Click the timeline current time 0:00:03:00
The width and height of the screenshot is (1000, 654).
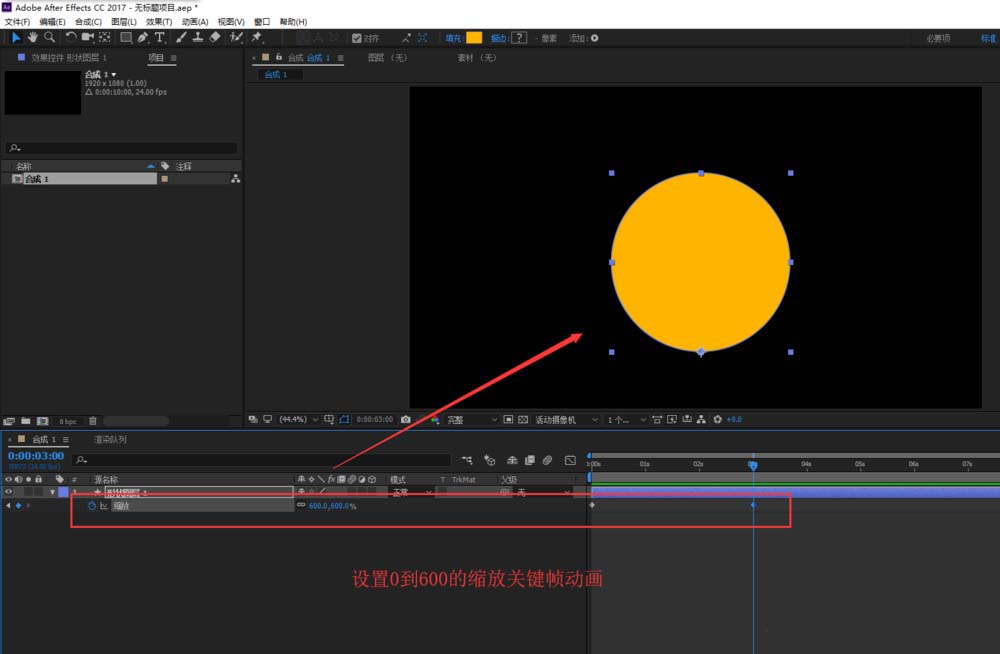tap(36, 456)
